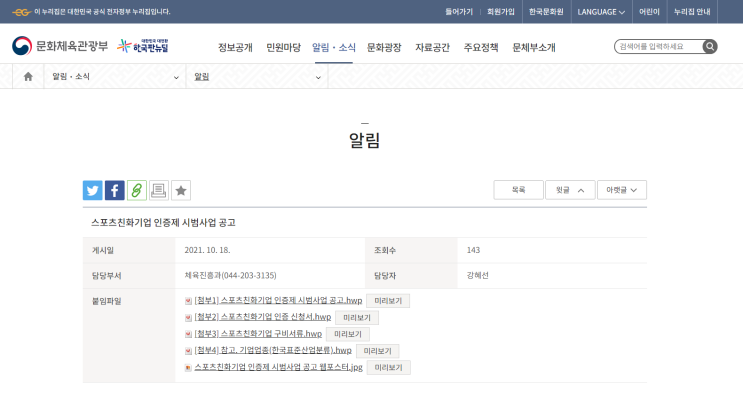Preview 첨부1 공고.hwp with 미리보기

coord(388,301)
